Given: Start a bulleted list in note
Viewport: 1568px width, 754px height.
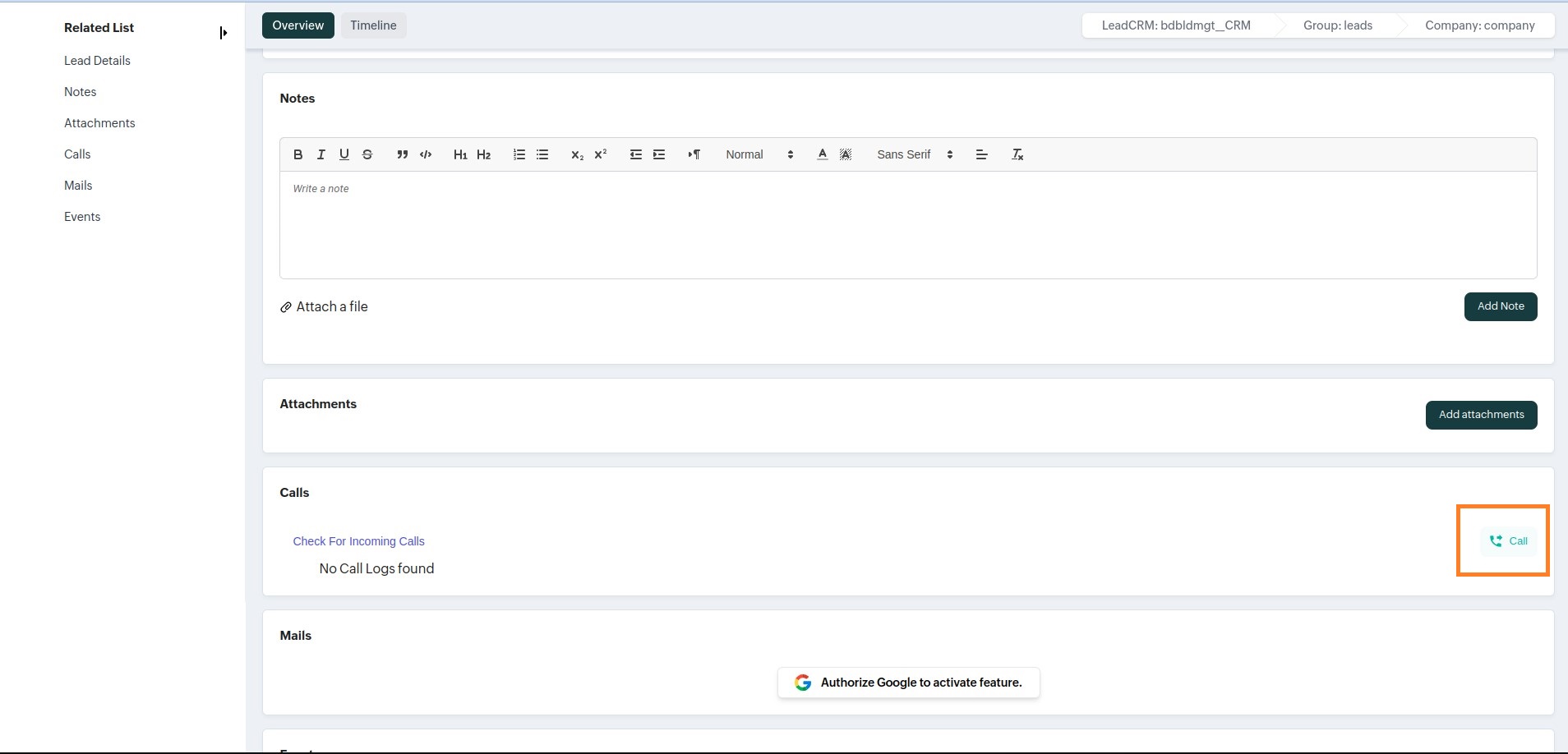Looking at the screenshot, I should (x=542, y=154).
